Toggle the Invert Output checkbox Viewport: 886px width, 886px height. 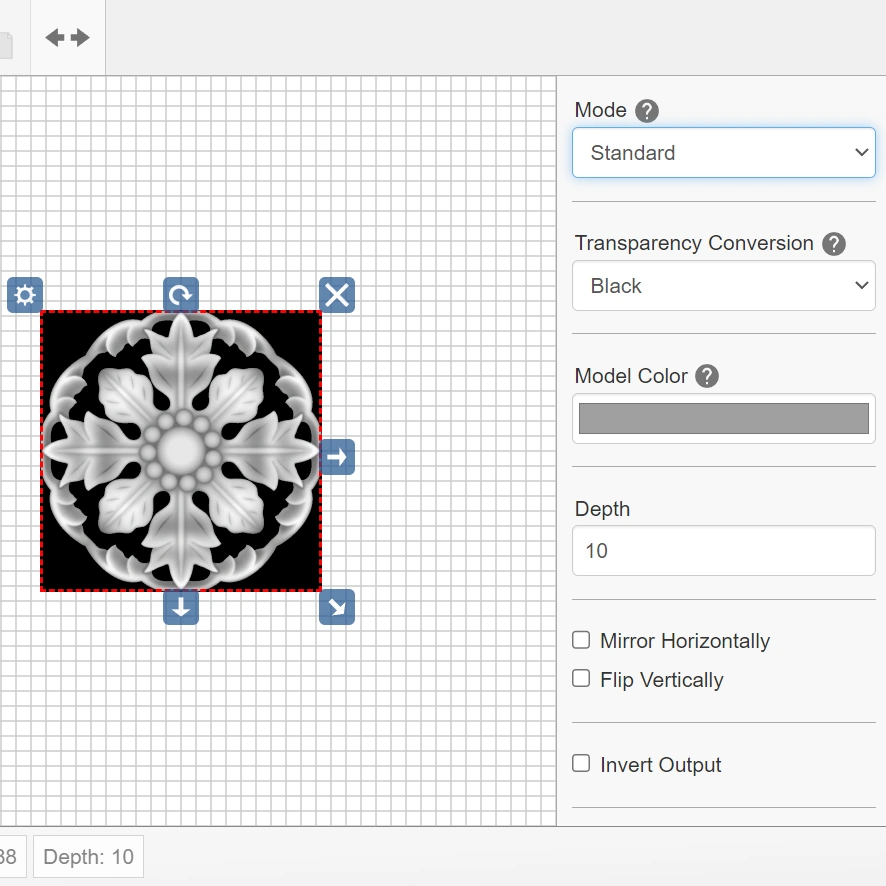[581, 764]
